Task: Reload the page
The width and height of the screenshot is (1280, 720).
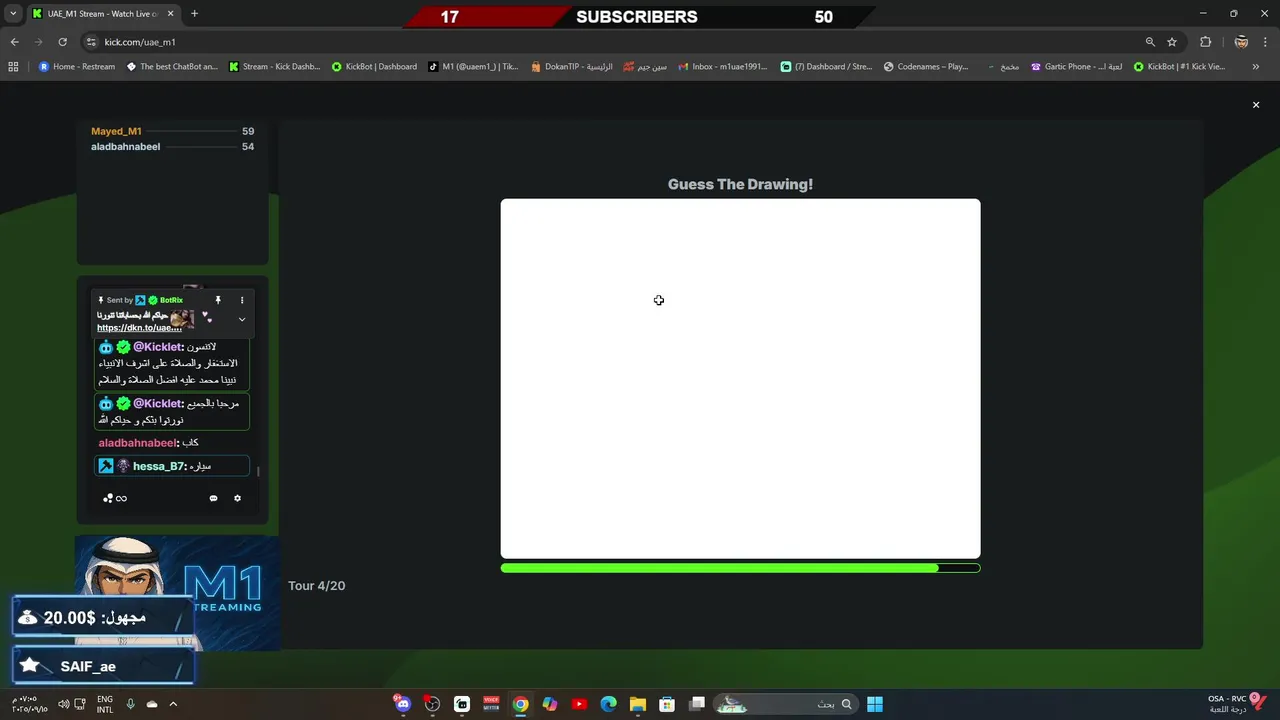Action: pos(62,42)
